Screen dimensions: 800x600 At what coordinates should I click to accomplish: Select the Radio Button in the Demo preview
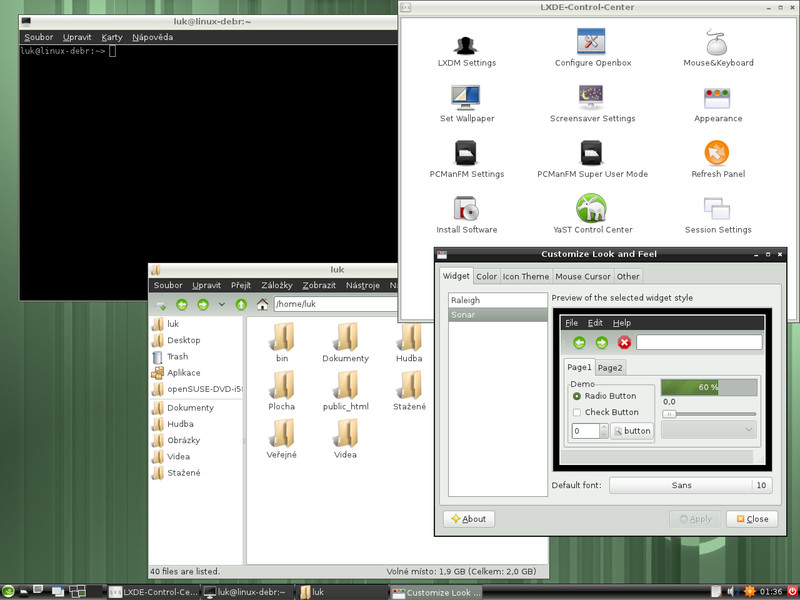[605, 396]
